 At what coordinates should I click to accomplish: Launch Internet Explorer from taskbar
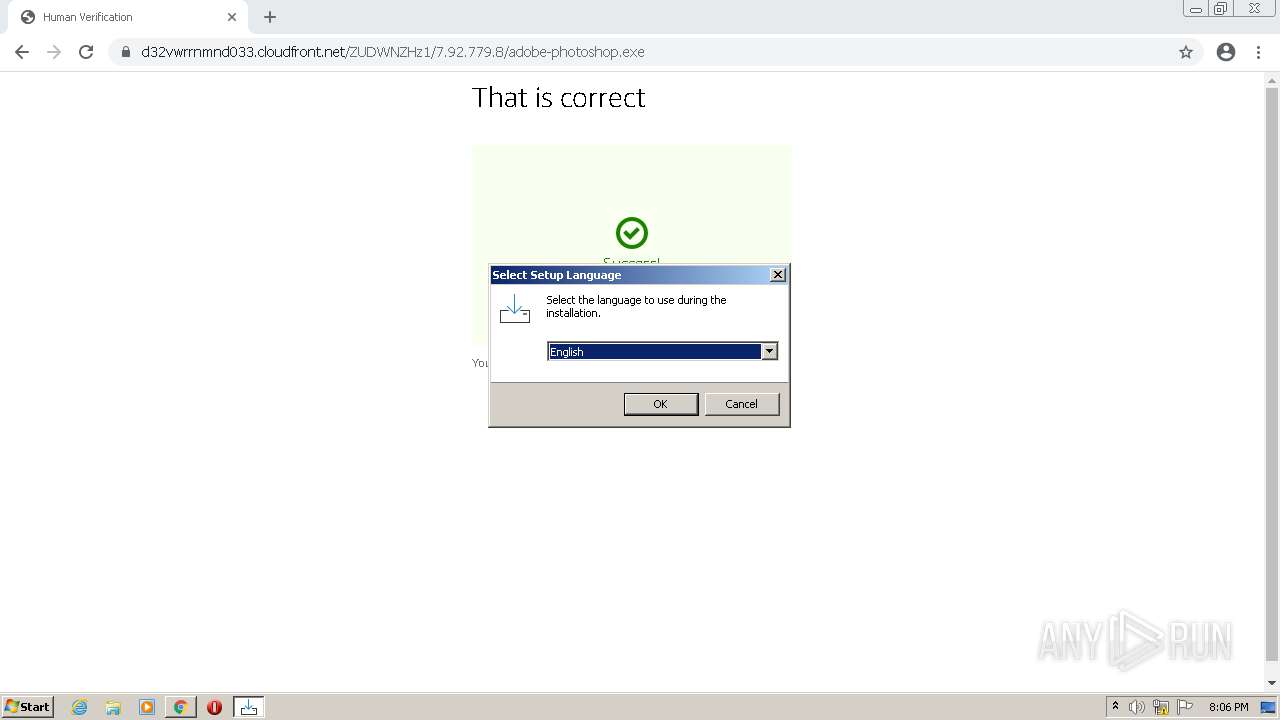click(79, 707)
